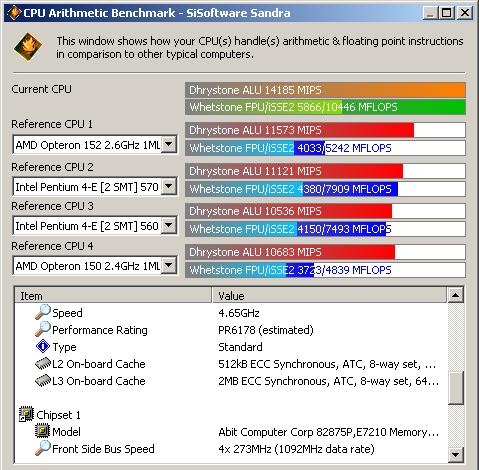Viewport: 479px width, 470px height.
Task: Click the magnifier icon beside Front Side Bus Speed
Action: pyautogui.click(x=43, y=448)
